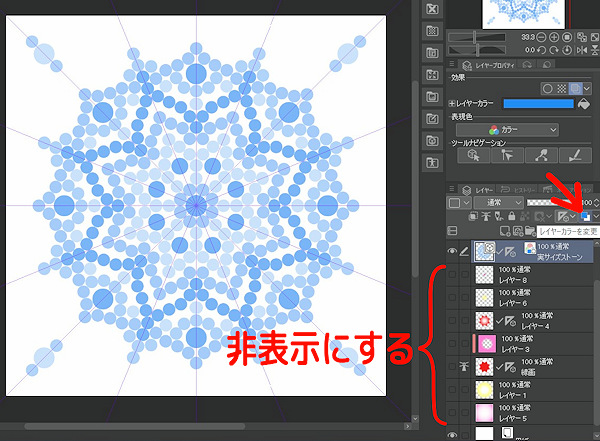The width and height of the screenshot is (600, 441).
Task: Click the canvas horizontal scrollbar
Action: 135,426
